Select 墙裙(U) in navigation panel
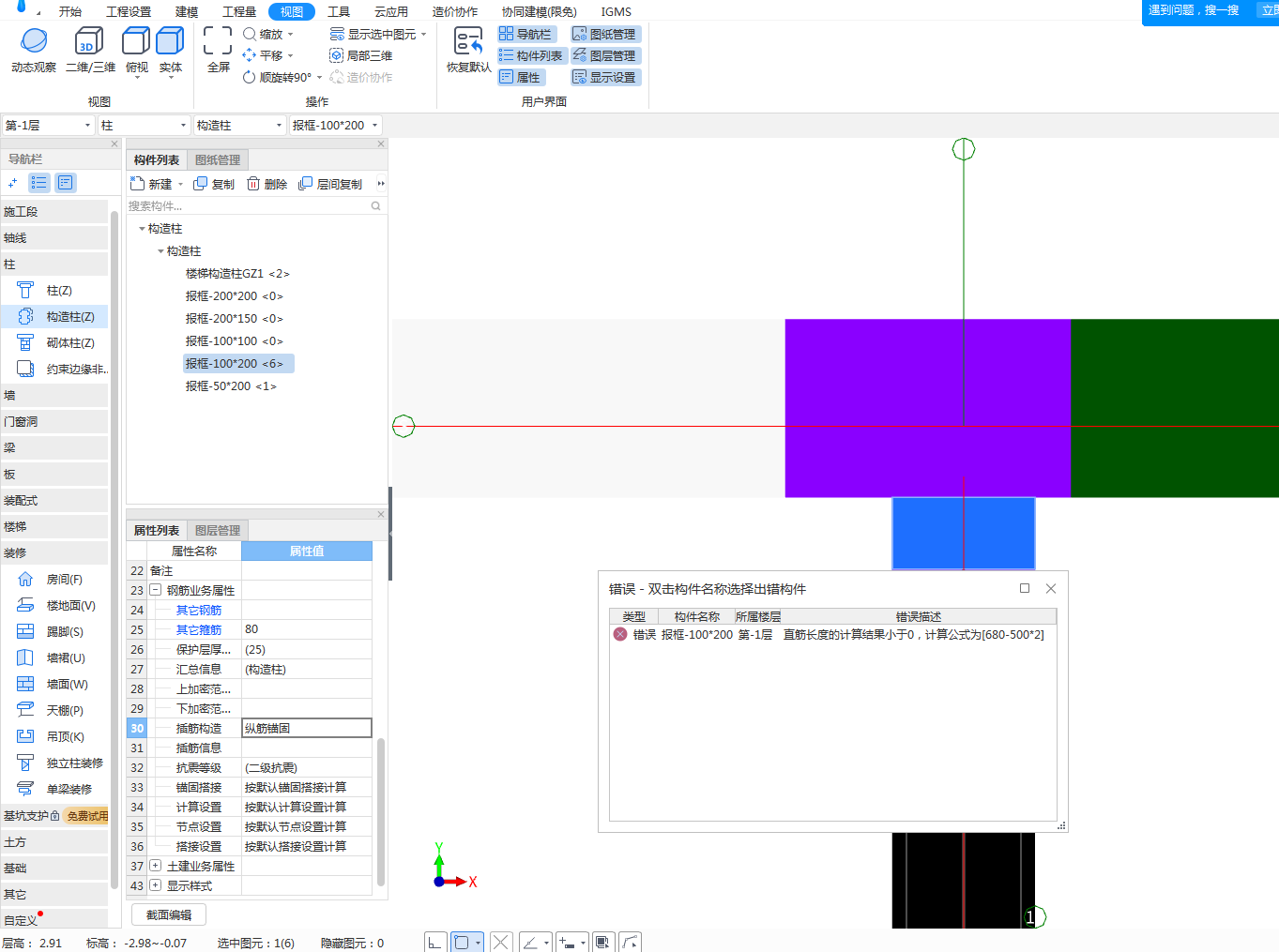 click(54, 658)
